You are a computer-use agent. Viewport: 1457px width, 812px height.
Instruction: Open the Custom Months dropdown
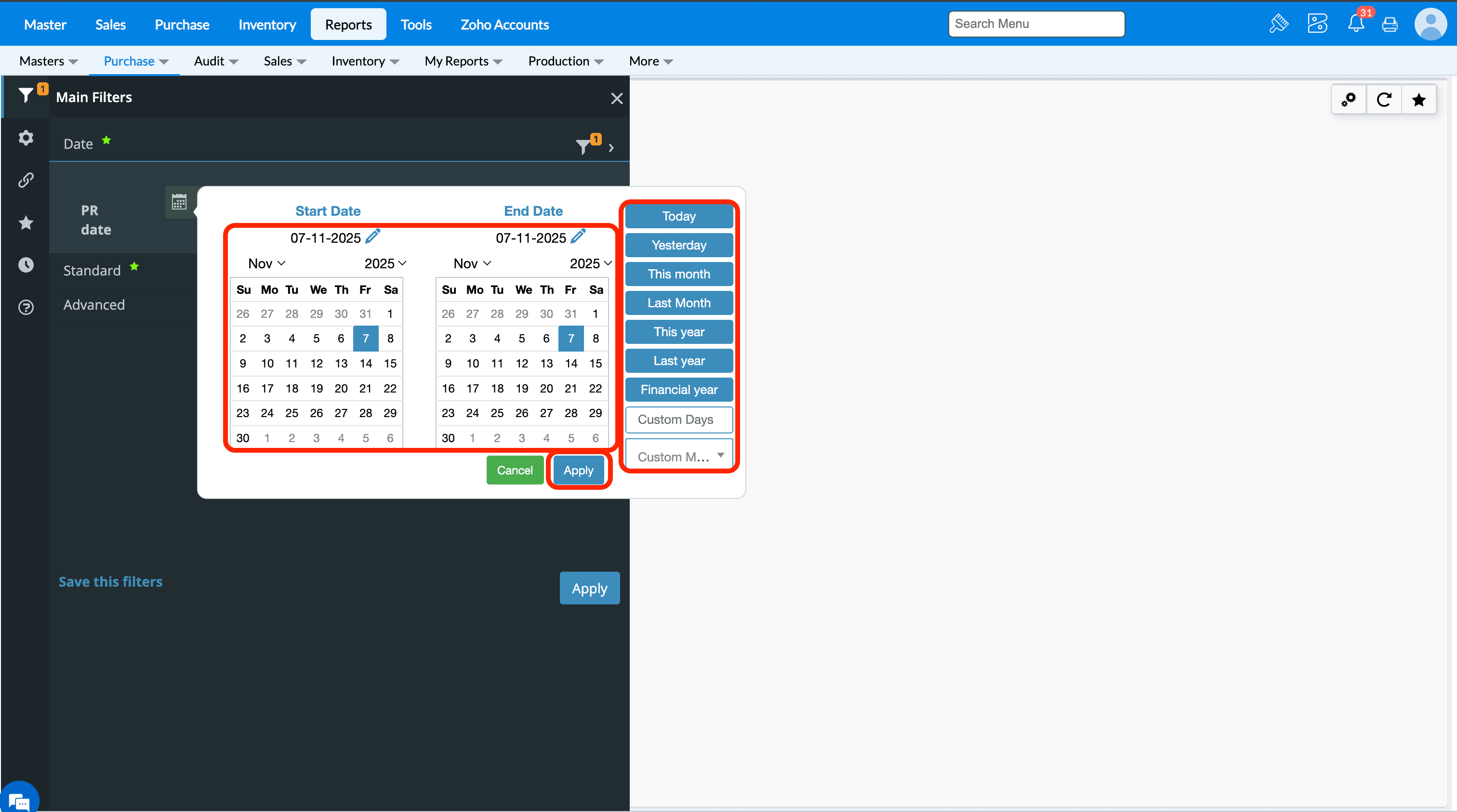click(679, 456)
